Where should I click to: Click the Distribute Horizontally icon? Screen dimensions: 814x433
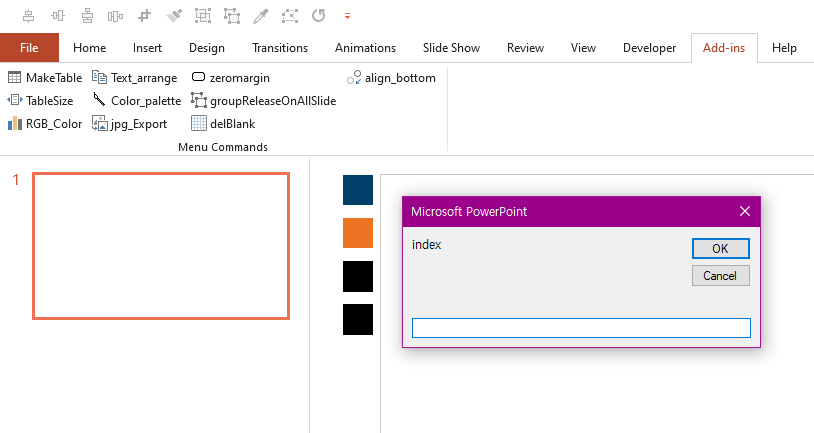coord(115,16)
